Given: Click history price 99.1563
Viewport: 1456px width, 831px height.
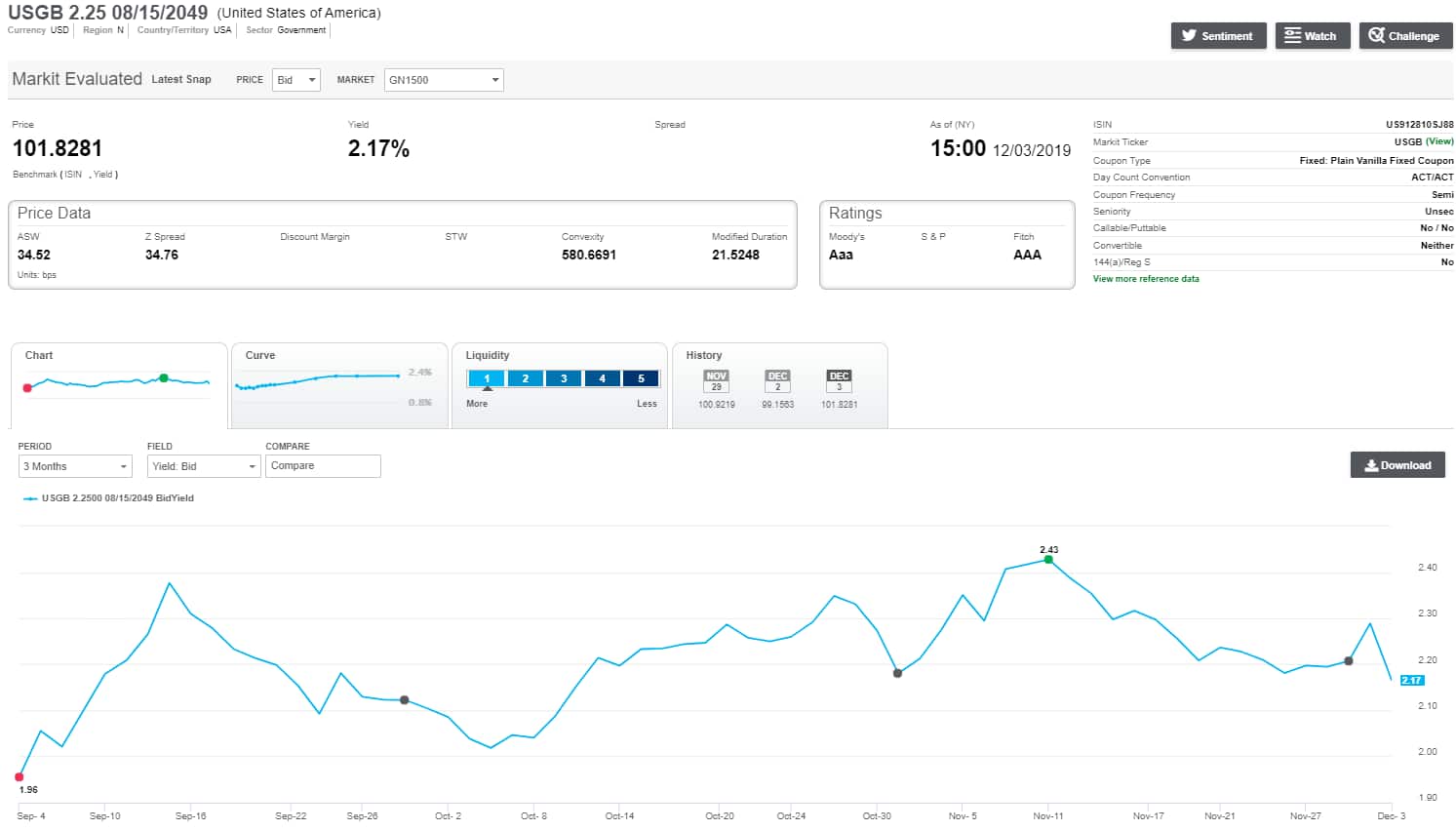Looking at the screenshot, I should tap(777, 405).
